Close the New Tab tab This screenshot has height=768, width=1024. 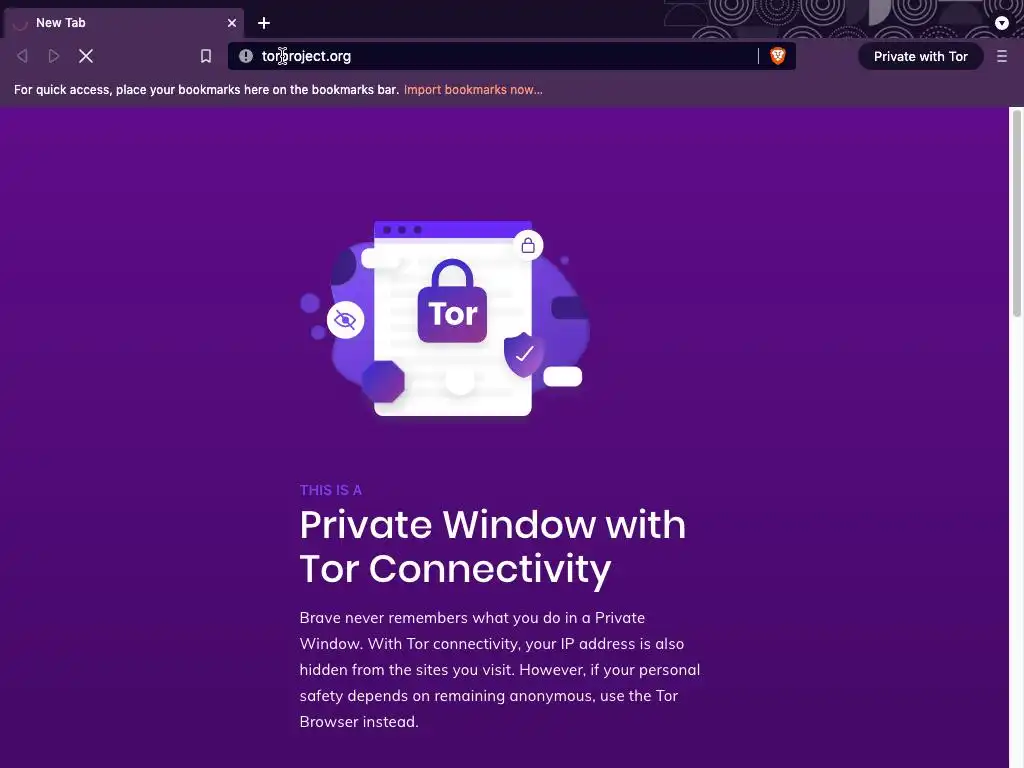click(232, 23)
